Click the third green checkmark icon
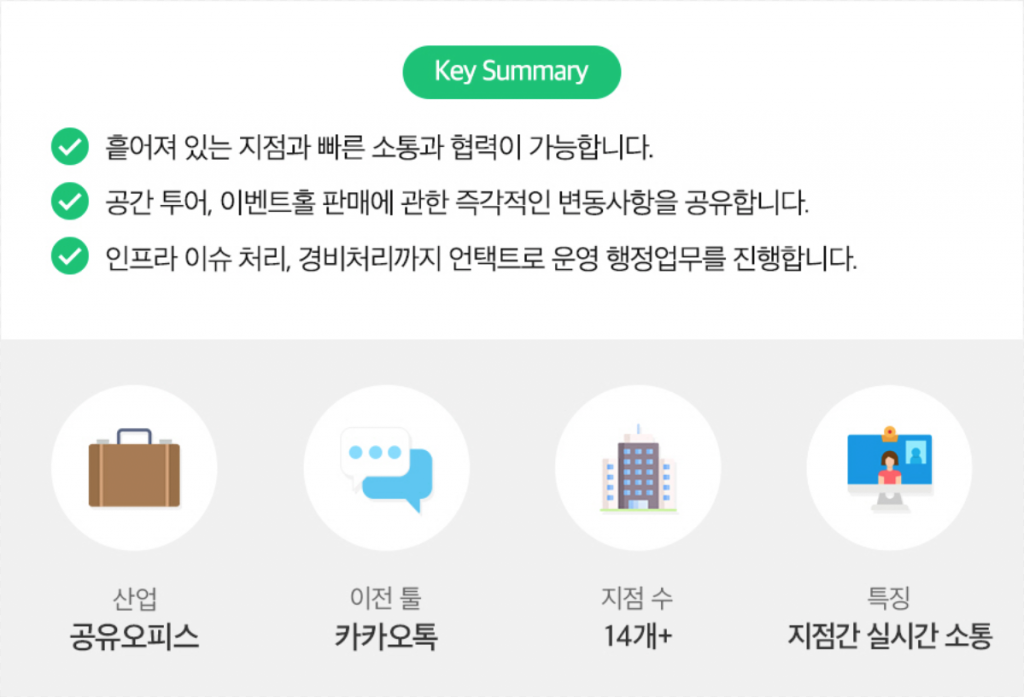The width and height of the screenshot is (1024, 697). pos(68,258)
